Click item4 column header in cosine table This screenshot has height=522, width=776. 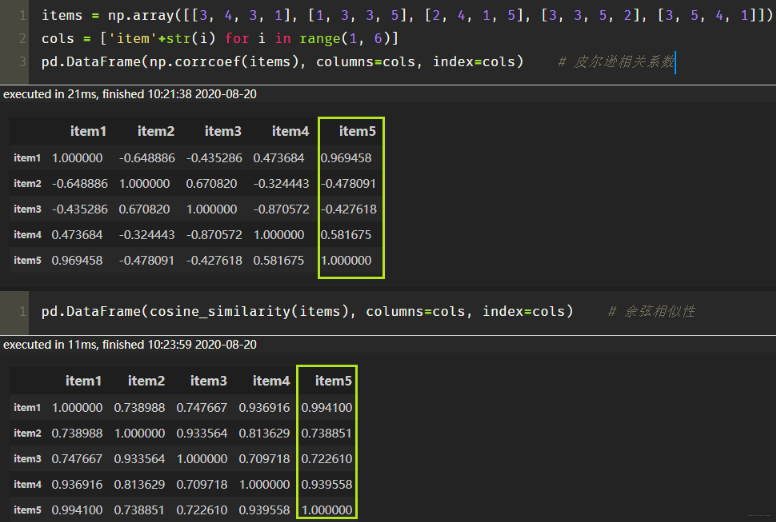point(271,380)
